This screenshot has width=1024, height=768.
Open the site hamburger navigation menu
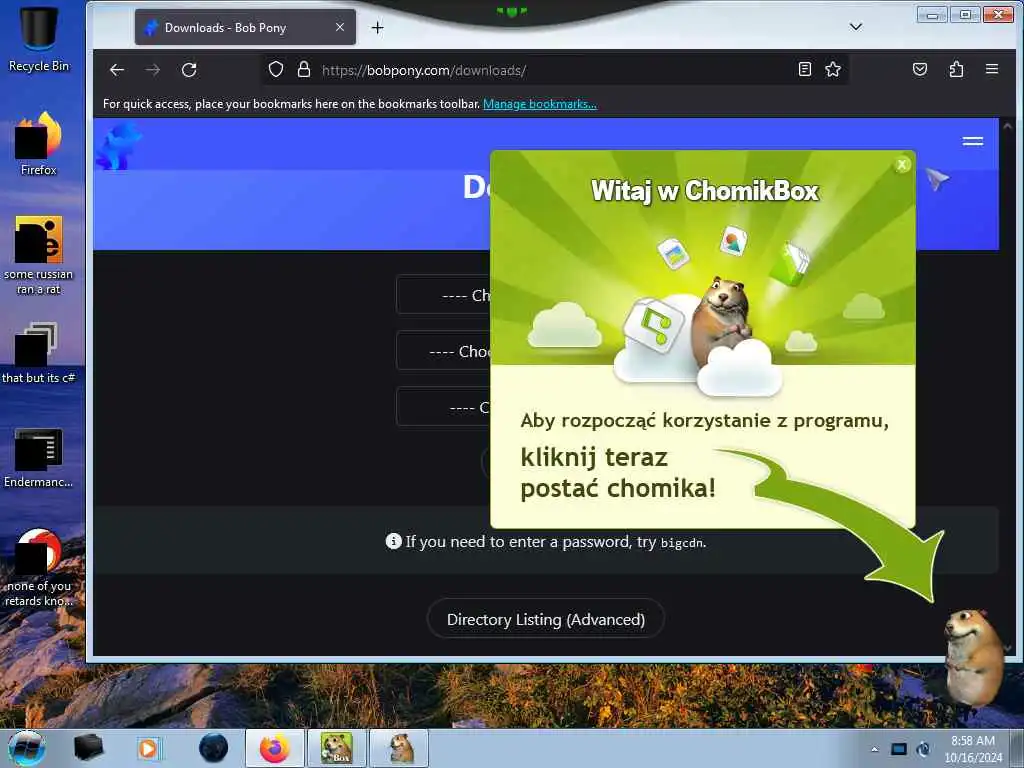[x=972, y=141]
